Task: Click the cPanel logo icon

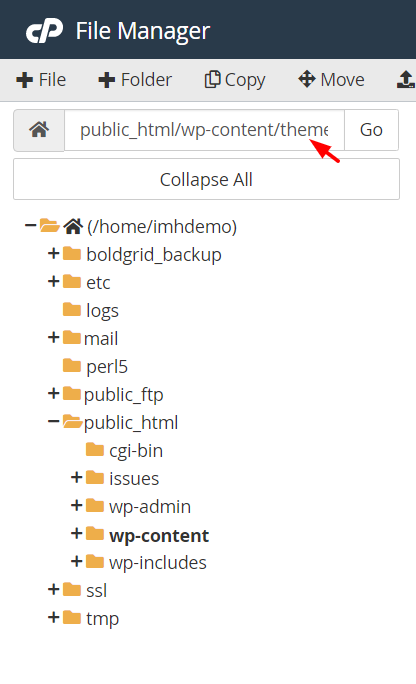Action: coord(44,31)
